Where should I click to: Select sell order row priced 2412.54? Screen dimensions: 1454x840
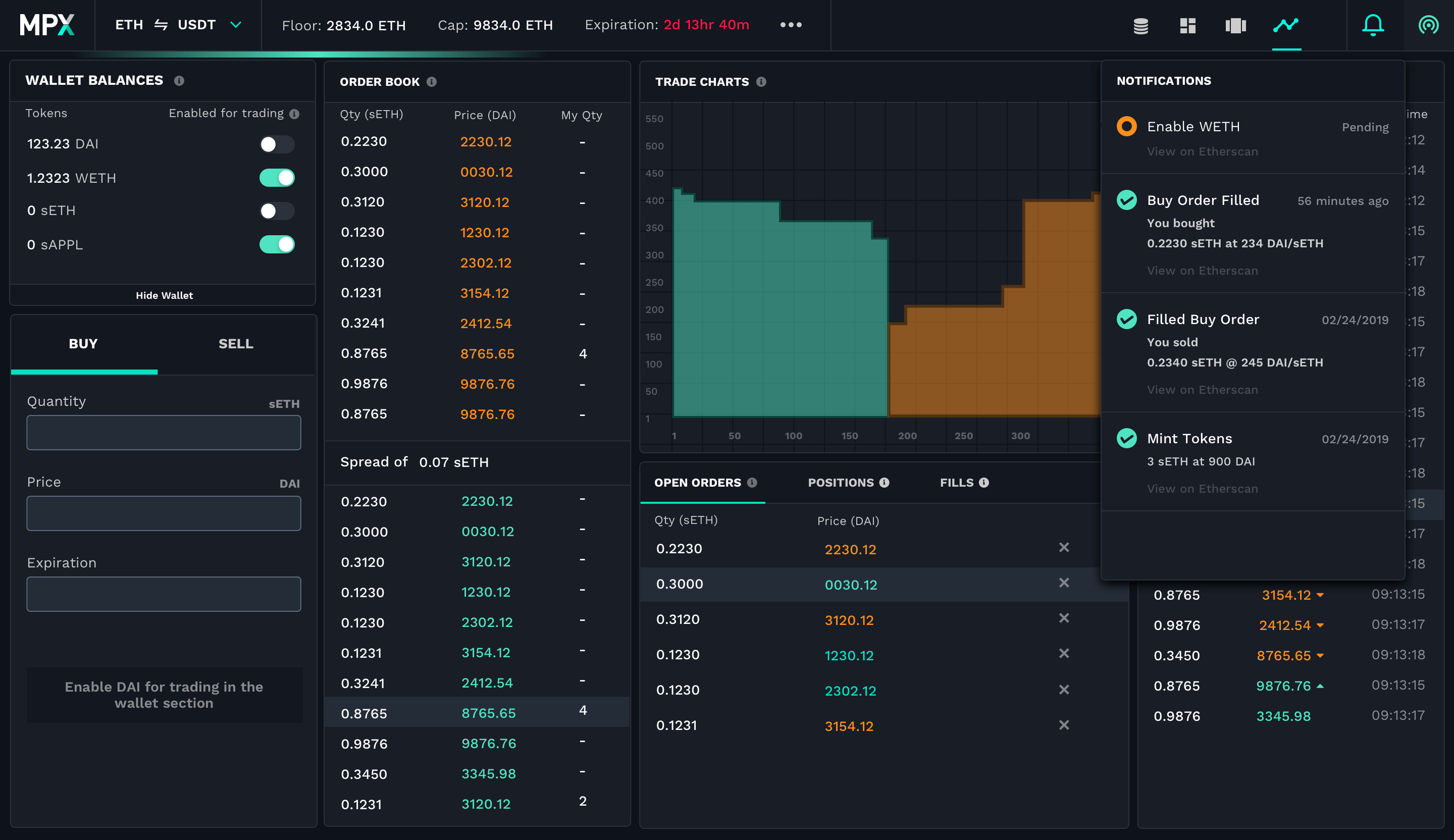477,324
